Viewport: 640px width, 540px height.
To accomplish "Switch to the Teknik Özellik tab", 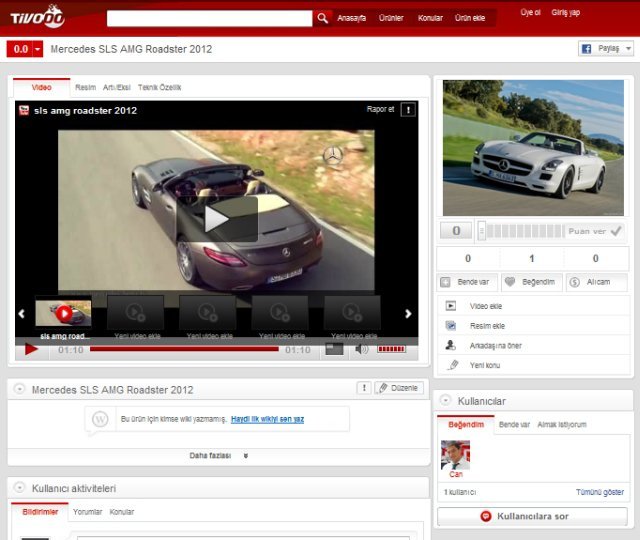I will click(x=160, y=88).
